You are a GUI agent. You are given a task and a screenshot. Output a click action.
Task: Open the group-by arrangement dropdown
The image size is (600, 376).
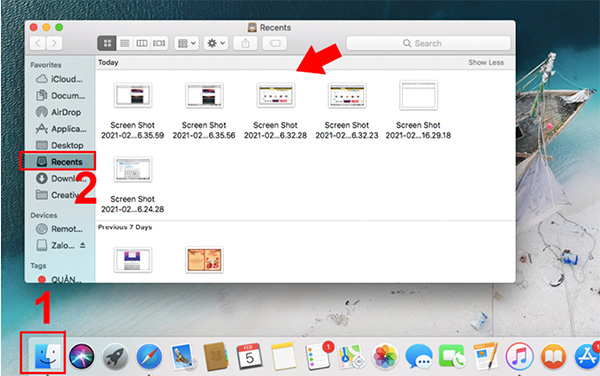tap(187, 43)
